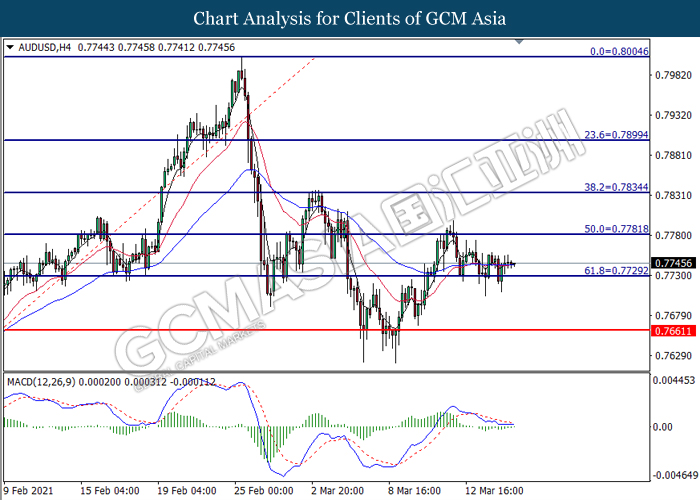The width and height of the screenshot is (700, 500).
Task: Click the 0.76790 price axis label
Action: pyautogui.click(x=673, y=316)
